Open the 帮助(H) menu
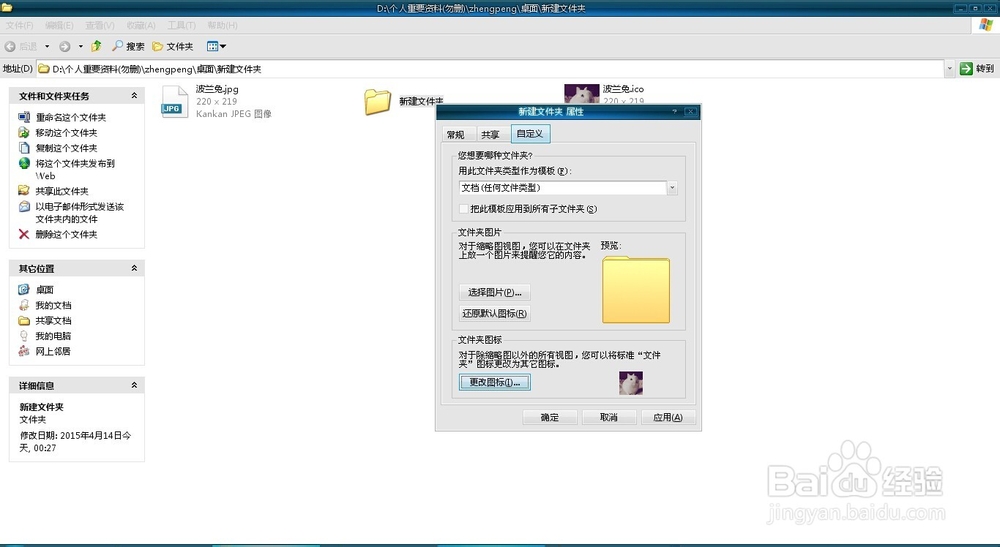Image resolution: width=1000 pixels, height=547 pixels. pos(222,26)
